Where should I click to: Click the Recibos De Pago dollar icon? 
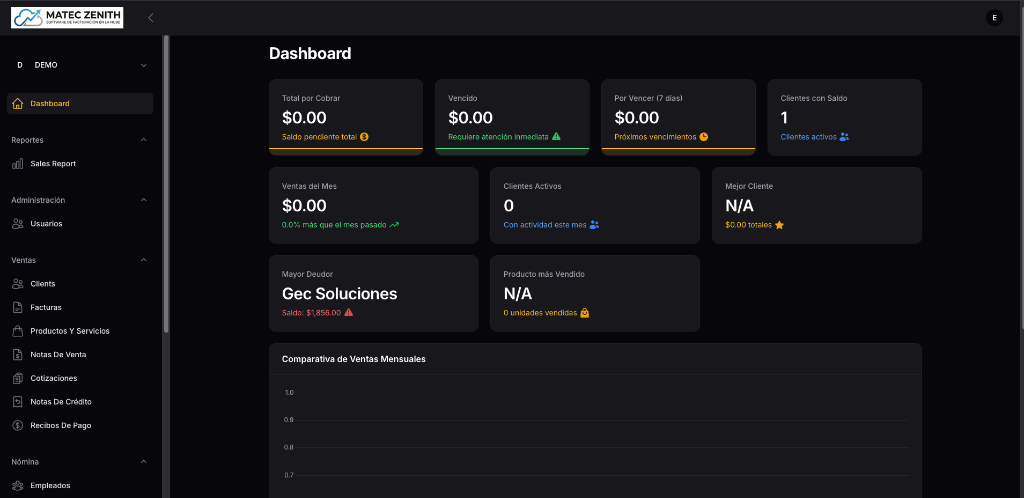tap(17, 425)
